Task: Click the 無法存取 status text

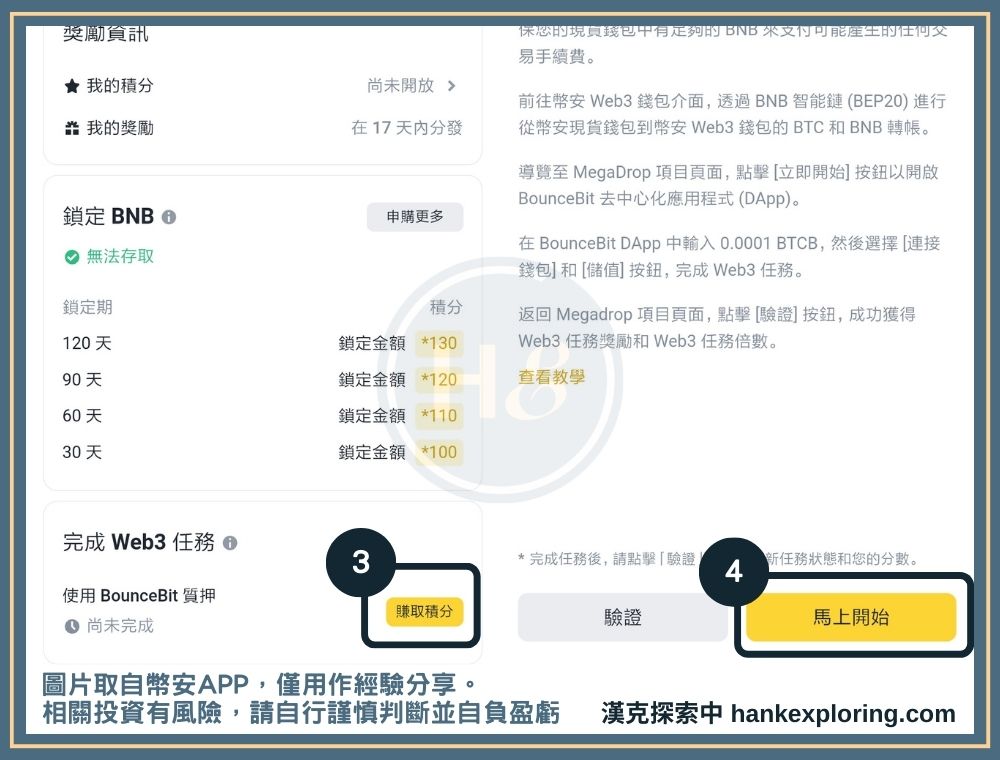Action: (x=120, y=256)
